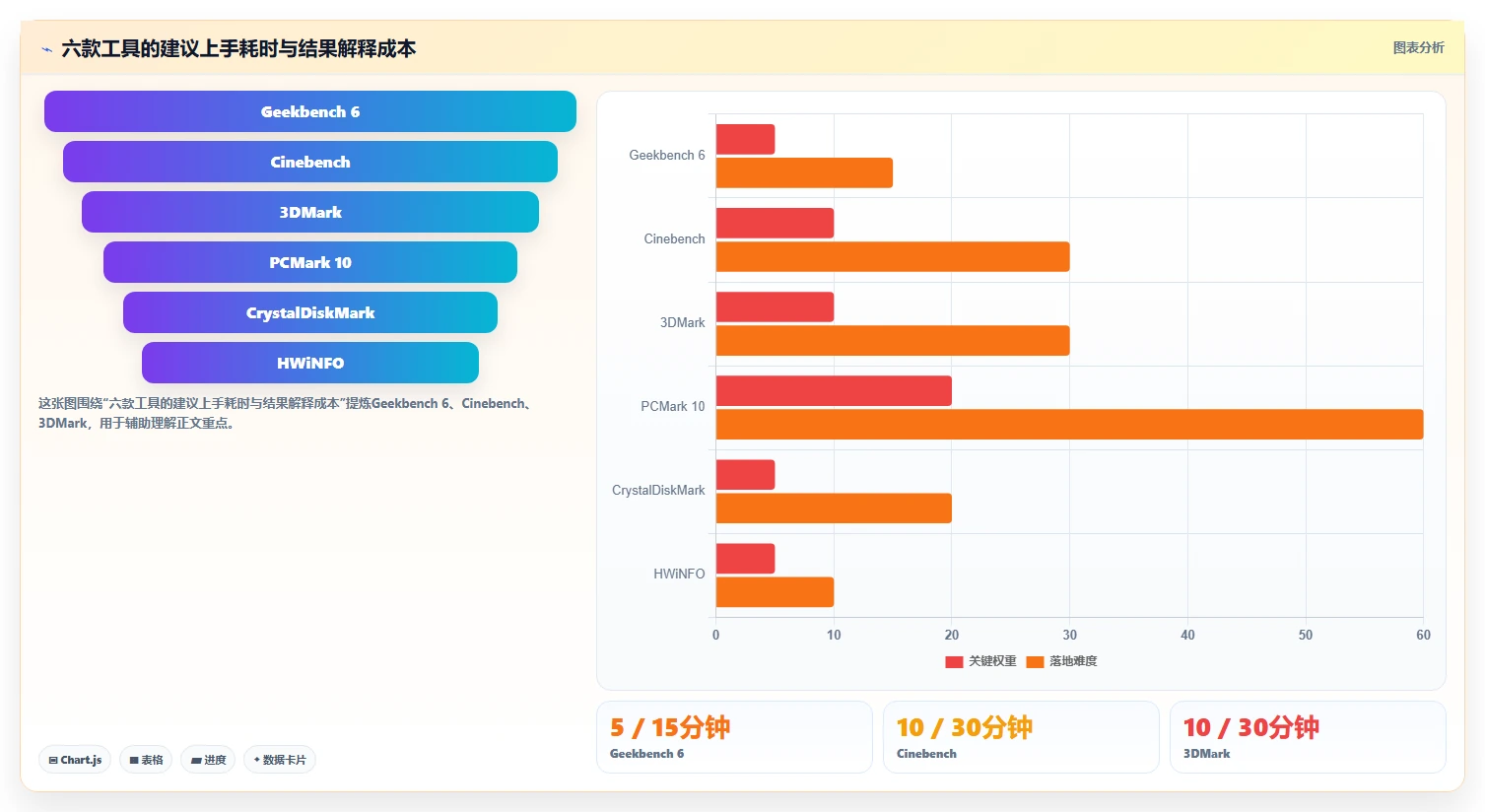Click the x-axis tick label 0

click(716, 635)
